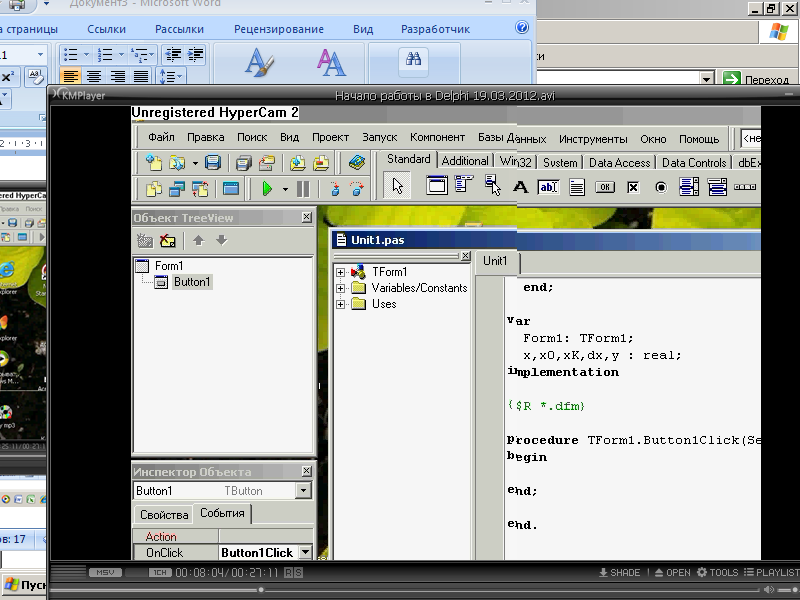
Task: Switch to the Data Access palette tab
Action: pos(619,163)
